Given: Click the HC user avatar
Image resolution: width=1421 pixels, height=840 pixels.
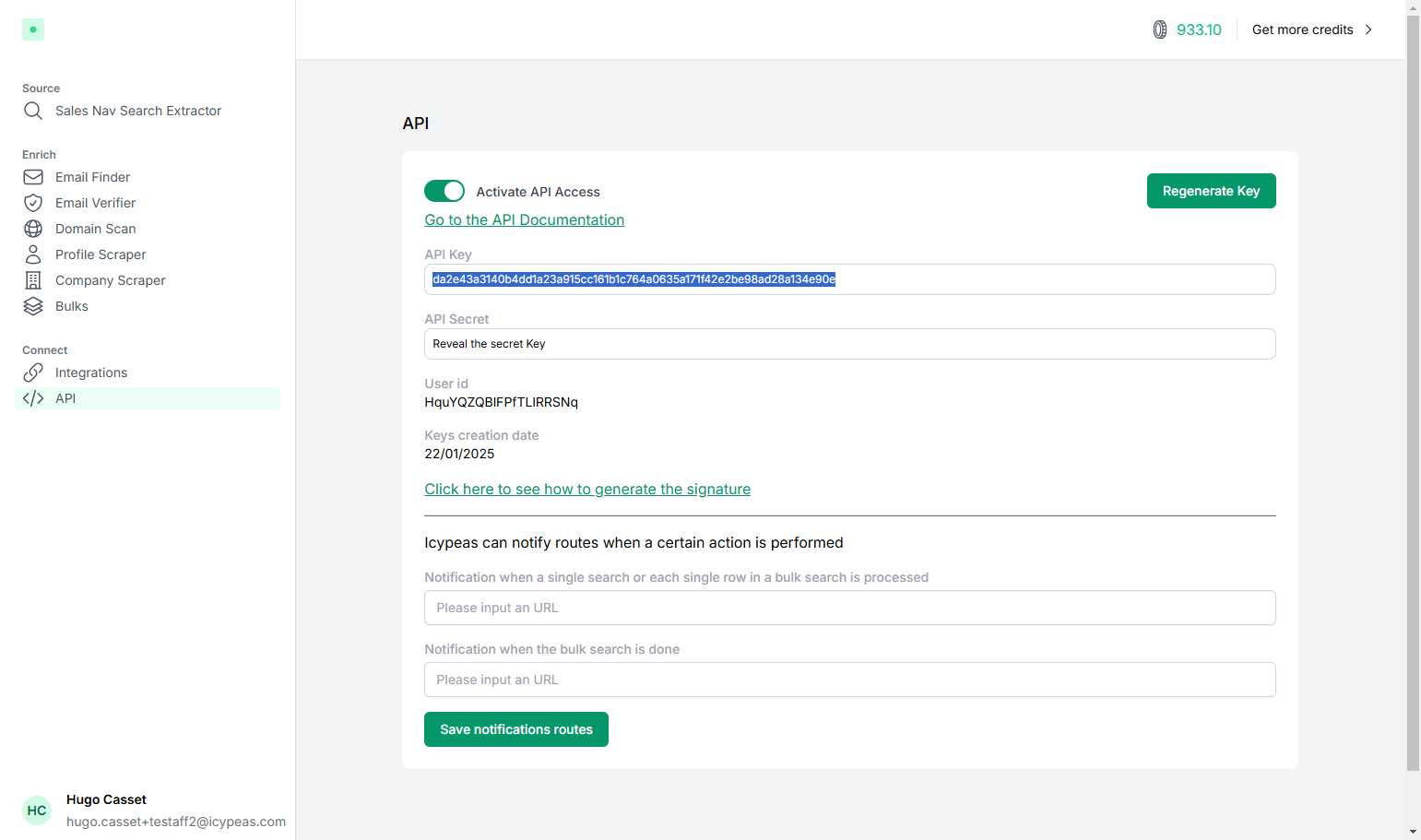Looking at the screenshot, I should coord(37,810).
